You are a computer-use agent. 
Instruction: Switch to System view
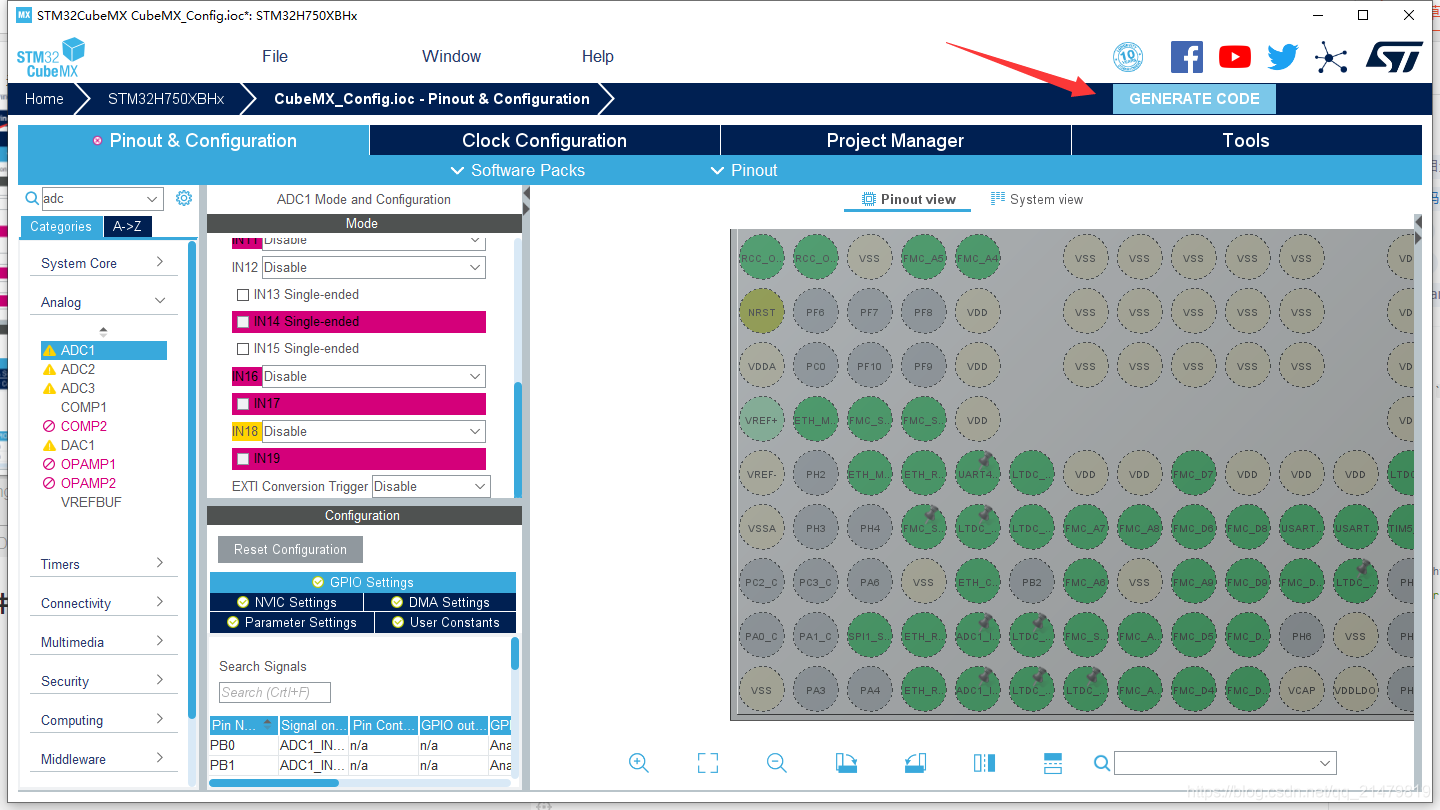click(x=1037, y=199)
